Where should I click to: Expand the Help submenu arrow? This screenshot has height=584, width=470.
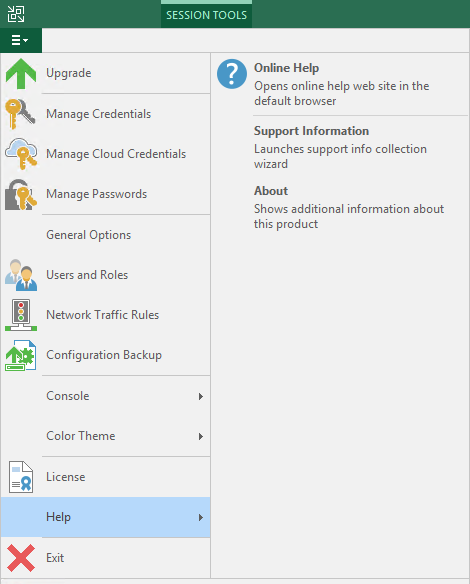201,517
